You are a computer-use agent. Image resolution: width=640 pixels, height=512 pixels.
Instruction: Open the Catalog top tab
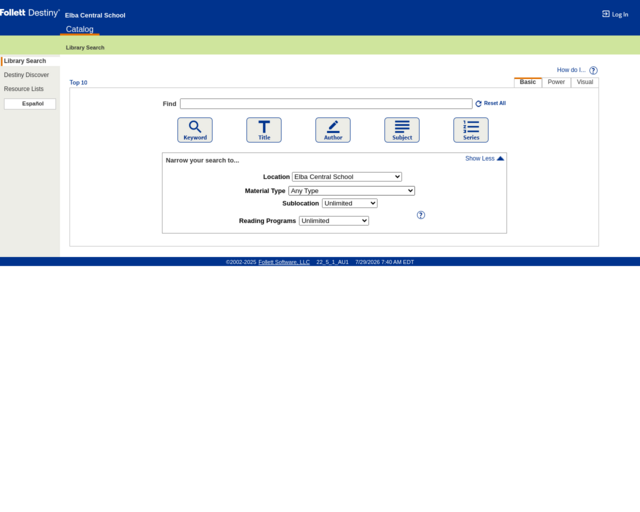pyautogui.click(x=80, y=29)
